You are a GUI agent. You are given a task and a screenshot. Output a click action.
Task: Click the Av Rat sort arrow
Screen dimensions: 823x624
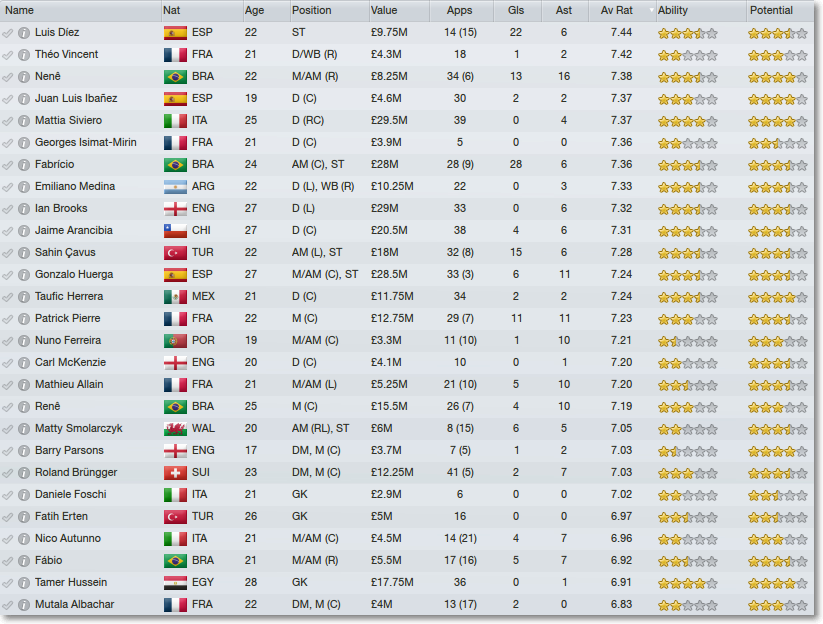pyautogui.click(x=651, y=10)
